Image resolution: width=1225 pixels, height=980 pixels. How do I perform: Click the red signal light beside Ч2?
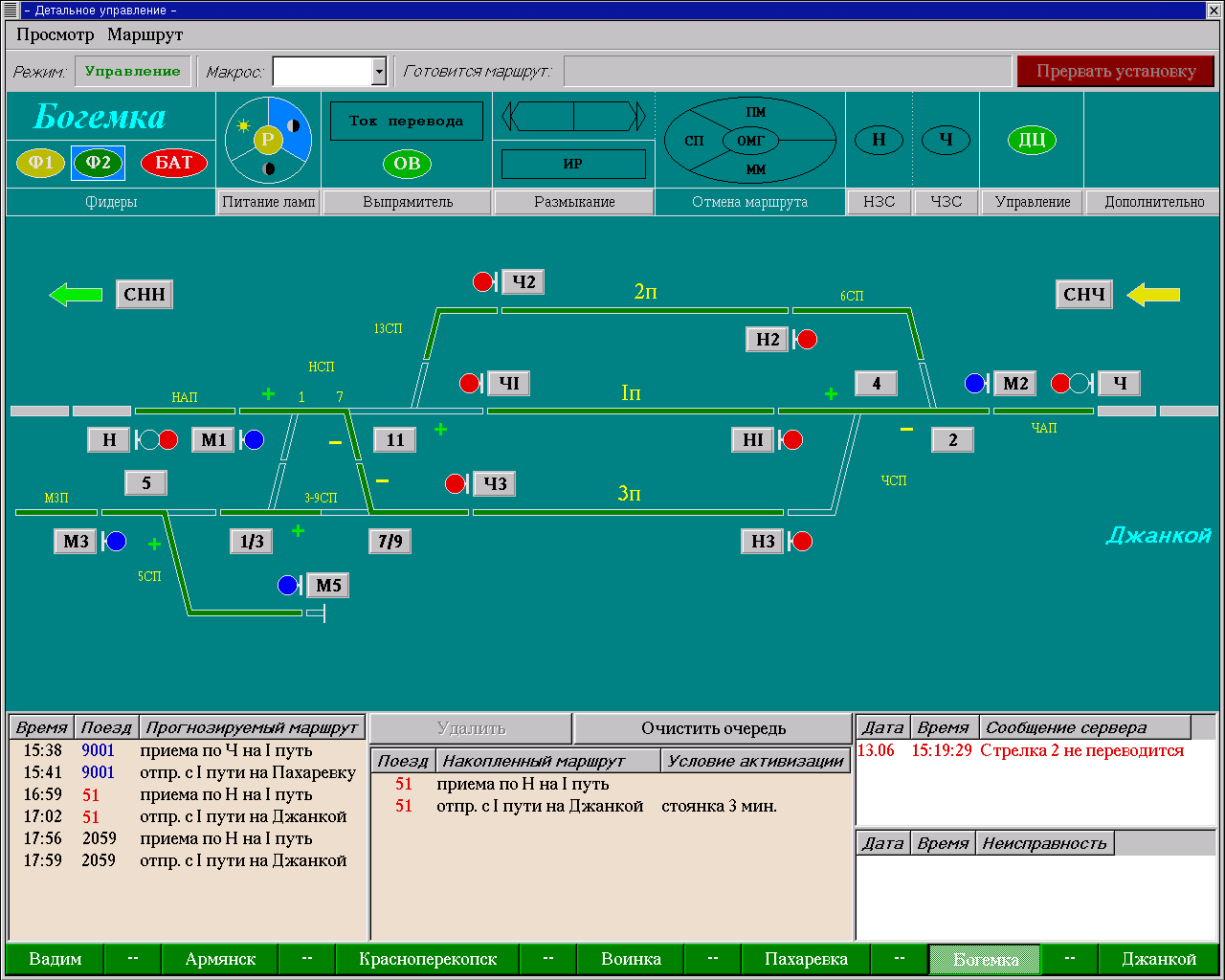click(x=483, y=281)
